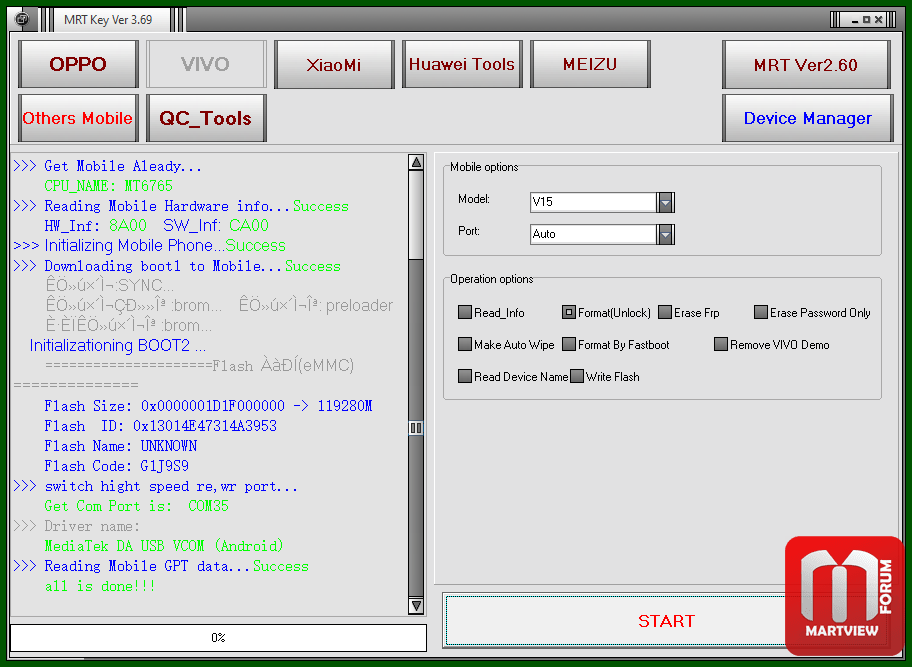Click 'MediaTek DA USB VCOM (Android)' text
Viewport: 912px width, 667px height.
pos(164,546)
